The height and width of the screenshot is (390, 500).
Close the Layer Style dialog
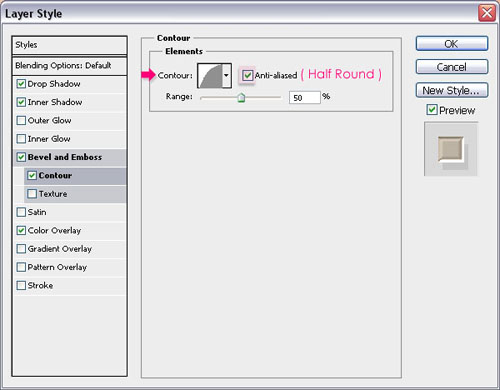[487, 13]
